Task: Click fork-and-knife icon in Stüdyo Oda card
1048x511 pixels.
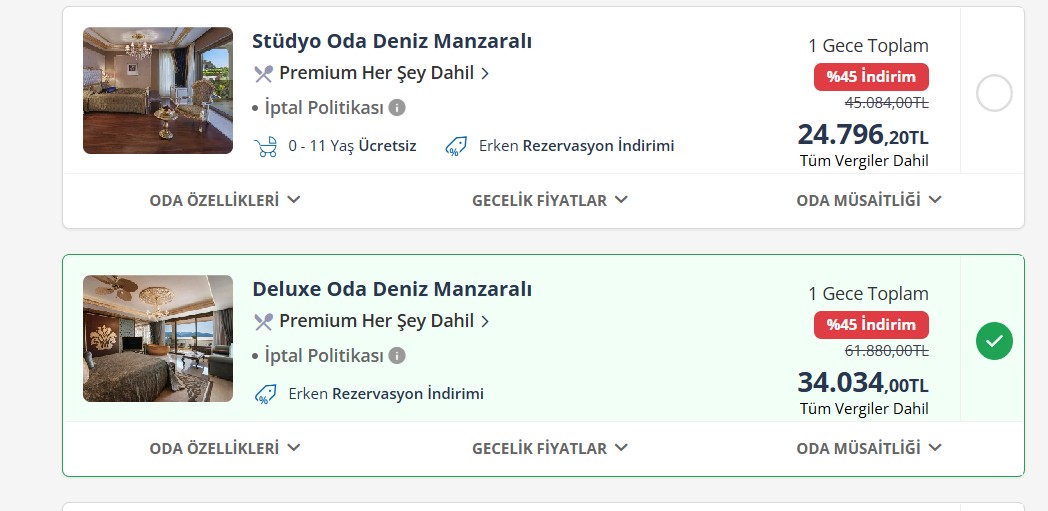Action: tap(263, 73)
